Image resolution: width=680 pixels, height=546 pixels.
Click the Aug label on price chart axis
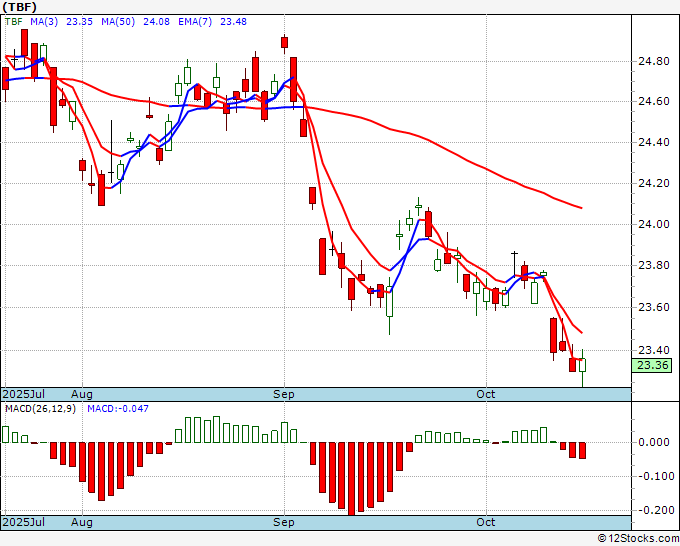point(82,394)
